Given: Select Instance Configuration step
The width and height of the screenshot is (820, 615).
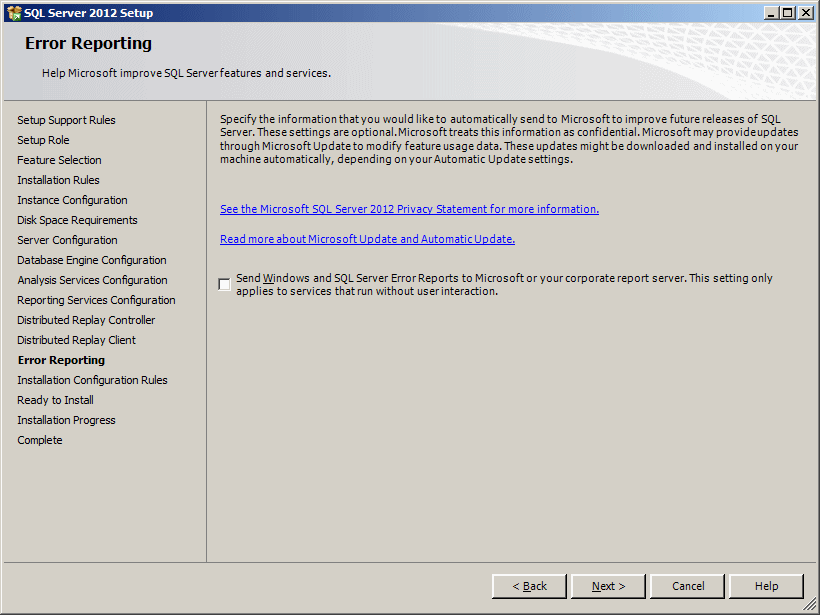Looking at the screenshot, I should coord(72,200).
